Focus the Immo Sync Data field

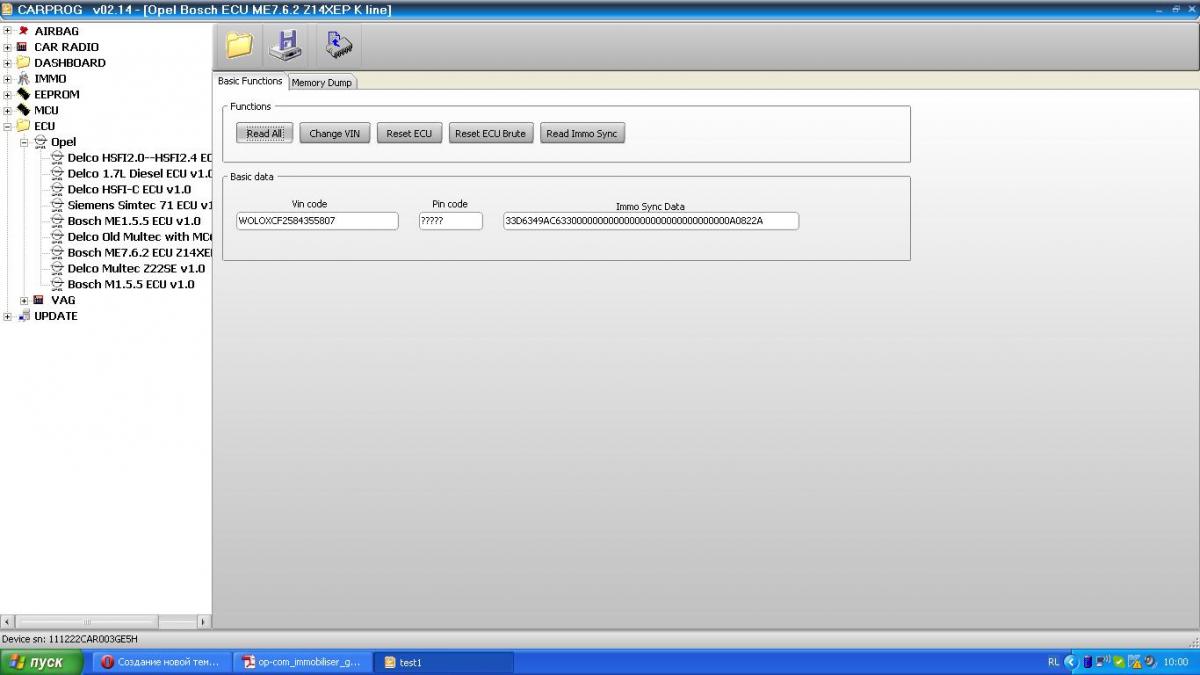[651, 220]
